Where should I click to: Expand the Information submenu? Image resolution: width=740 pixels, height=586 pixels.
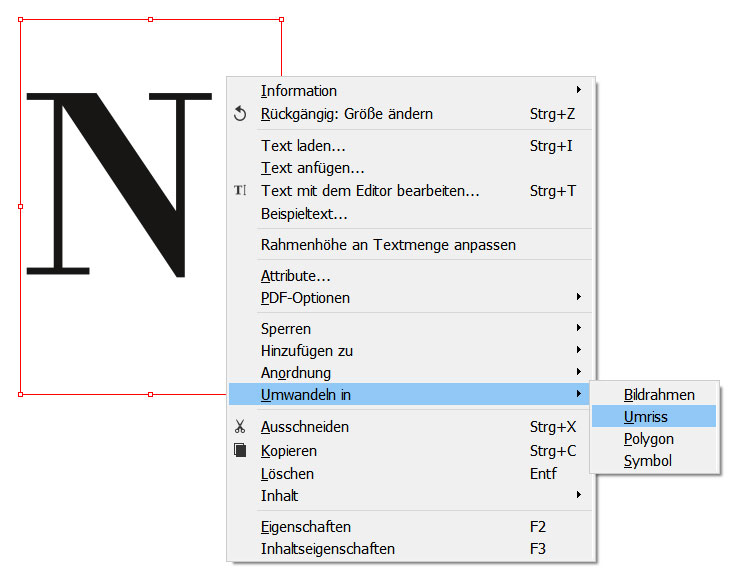[x=579, y=91]
